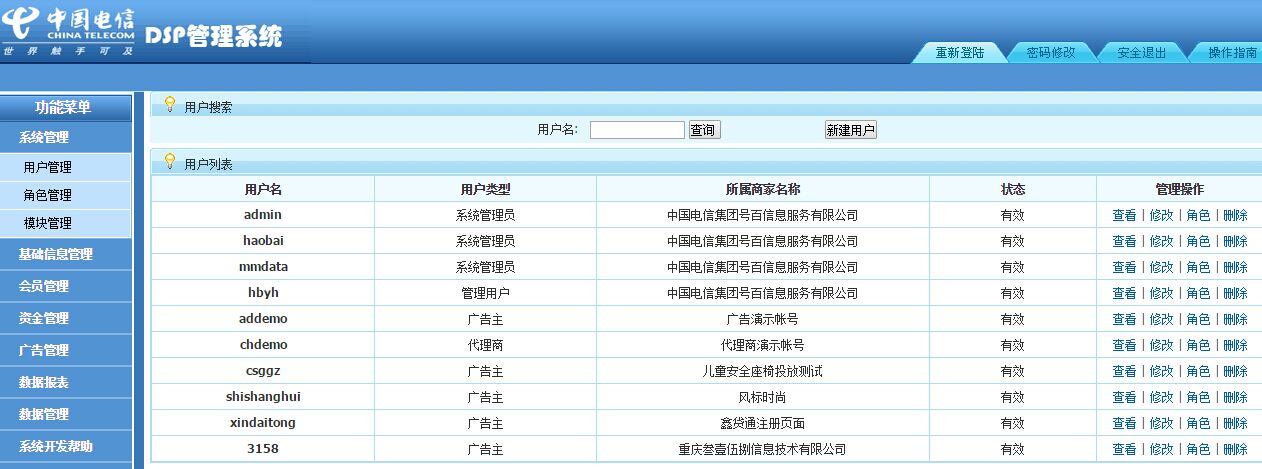
Task: Click 删除 for user admin
Action: 1235,215
